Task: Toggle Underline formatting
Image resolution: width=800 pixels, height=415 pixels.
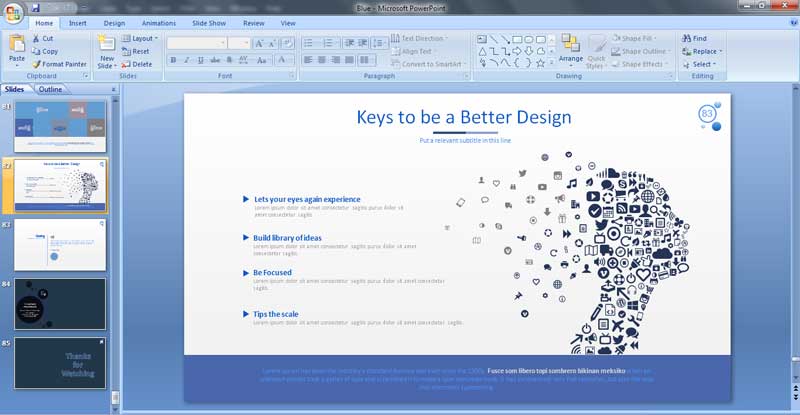Action: (201, 60)
